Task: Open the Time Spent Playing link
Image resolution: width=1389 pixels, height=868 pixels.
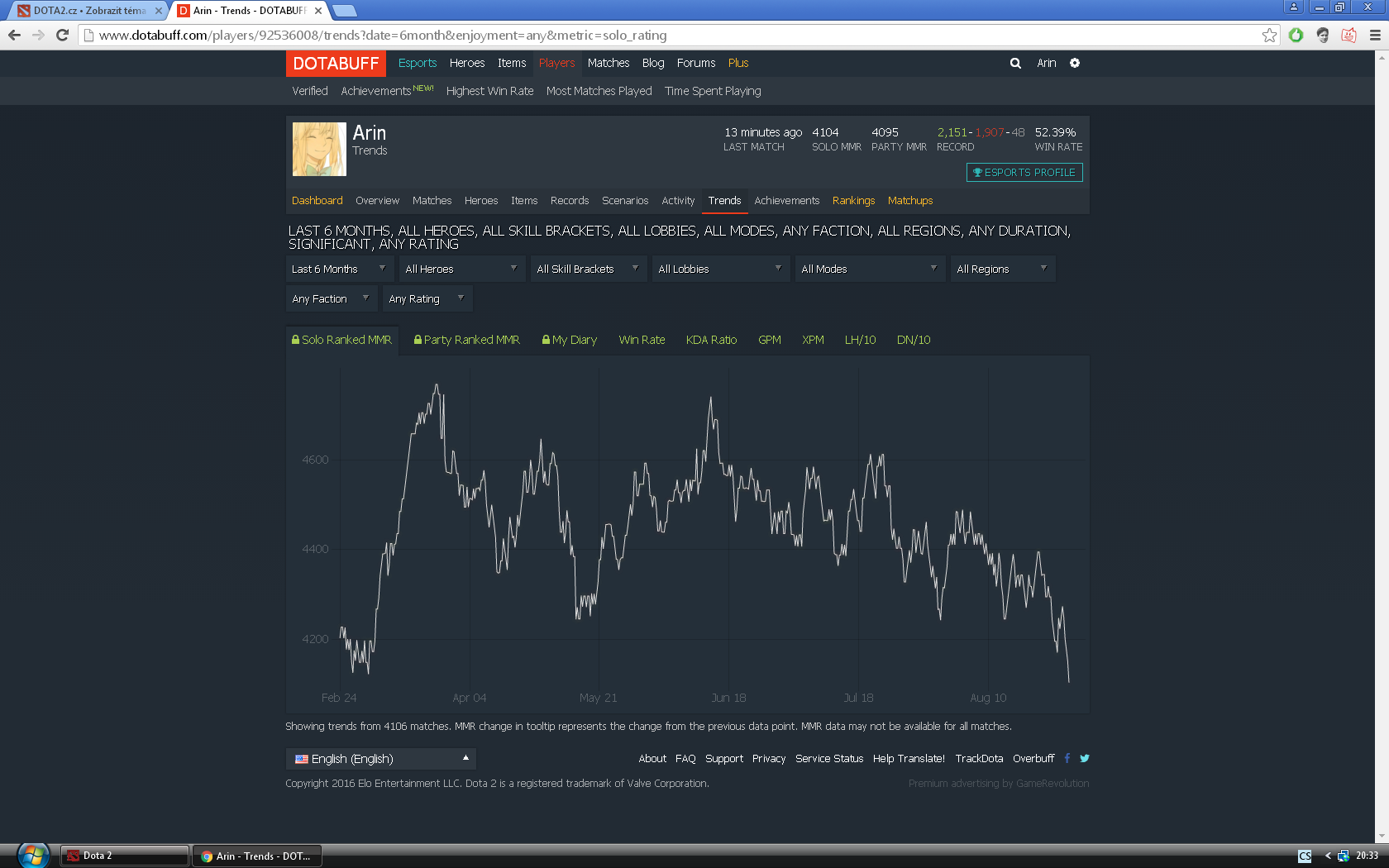Action: 713,91
